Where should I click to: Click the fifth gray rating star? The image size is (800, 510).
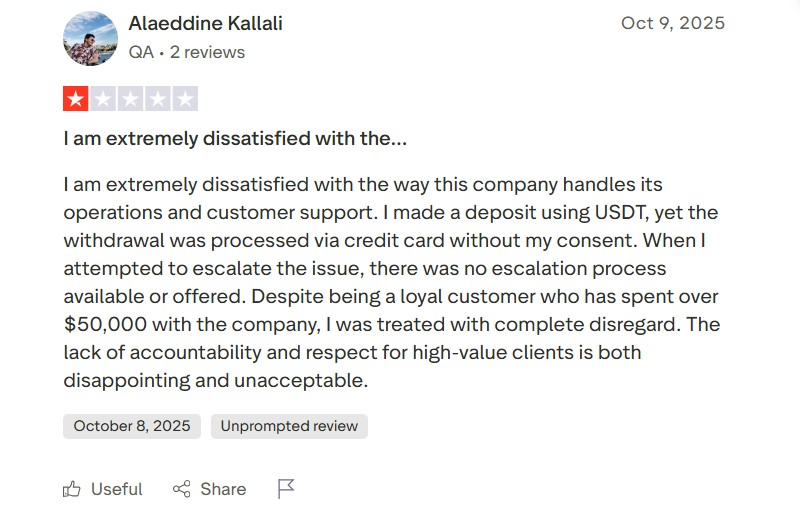(185, 99)
